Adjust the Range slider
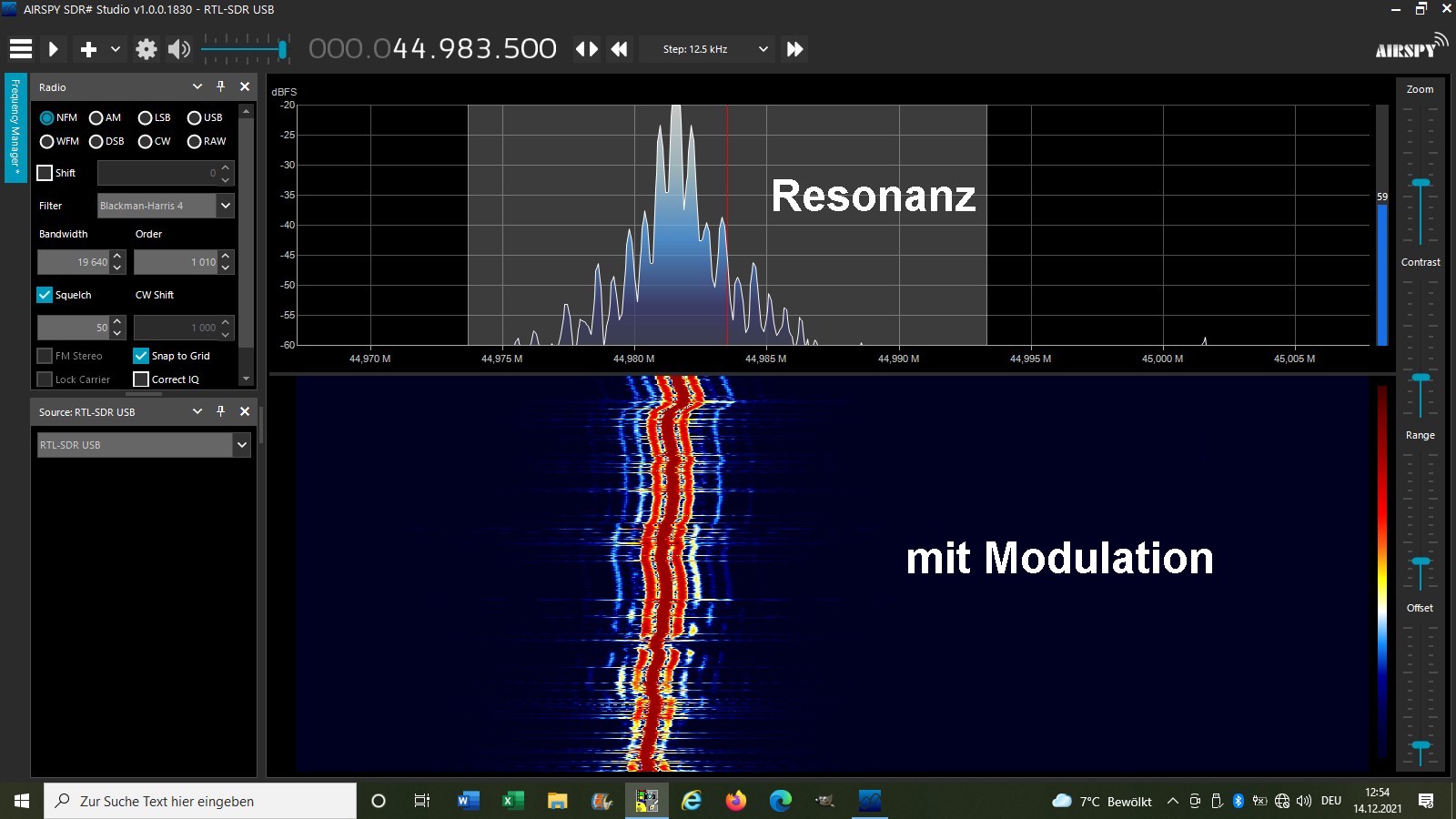The height and width of the screenshot is (819, 1456). [1421, 561]
